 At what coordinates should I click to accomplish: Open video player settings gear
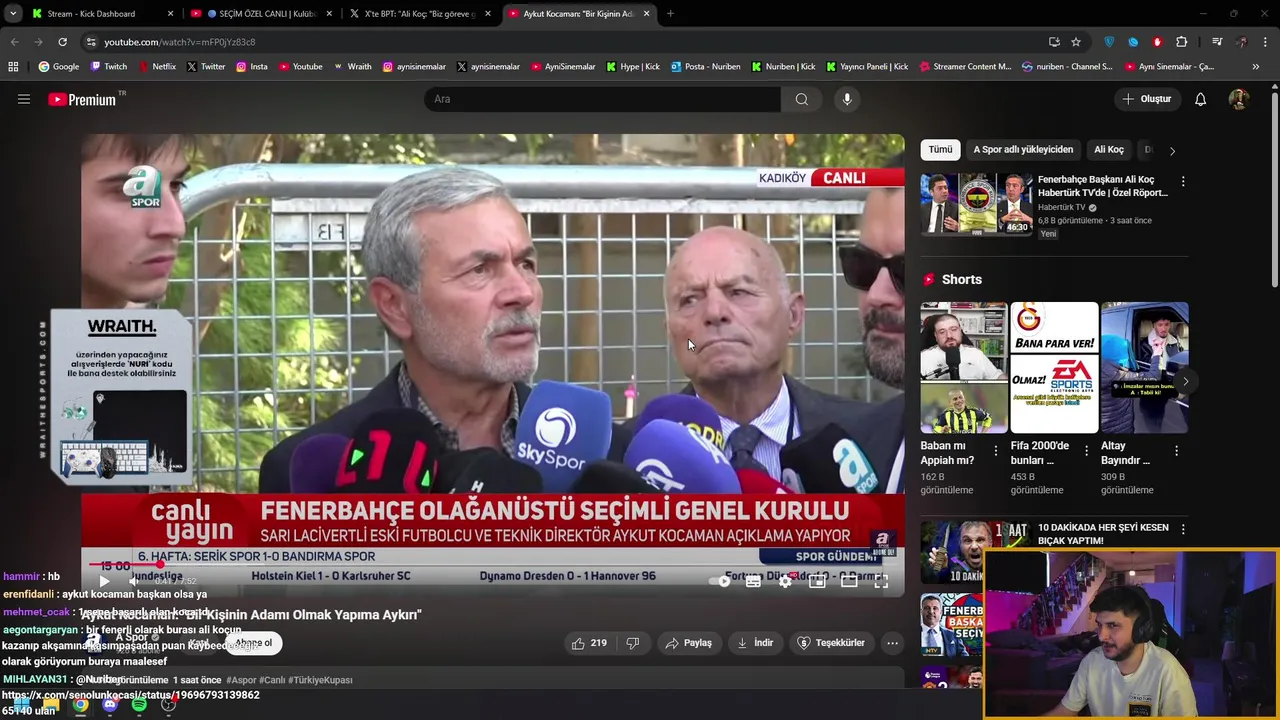click(785, 581)
